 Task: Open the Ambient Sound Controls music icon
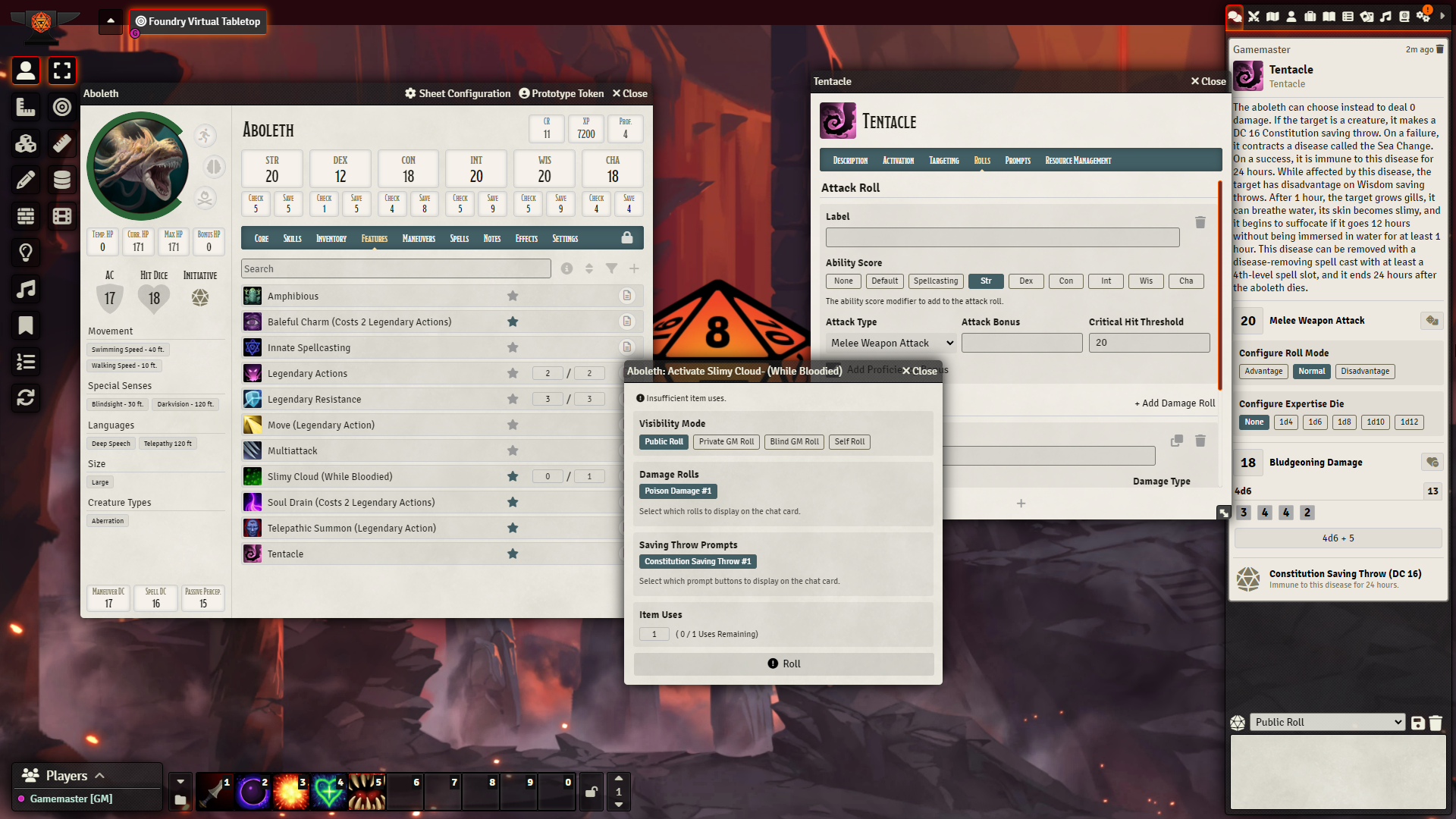pos(26,289)
